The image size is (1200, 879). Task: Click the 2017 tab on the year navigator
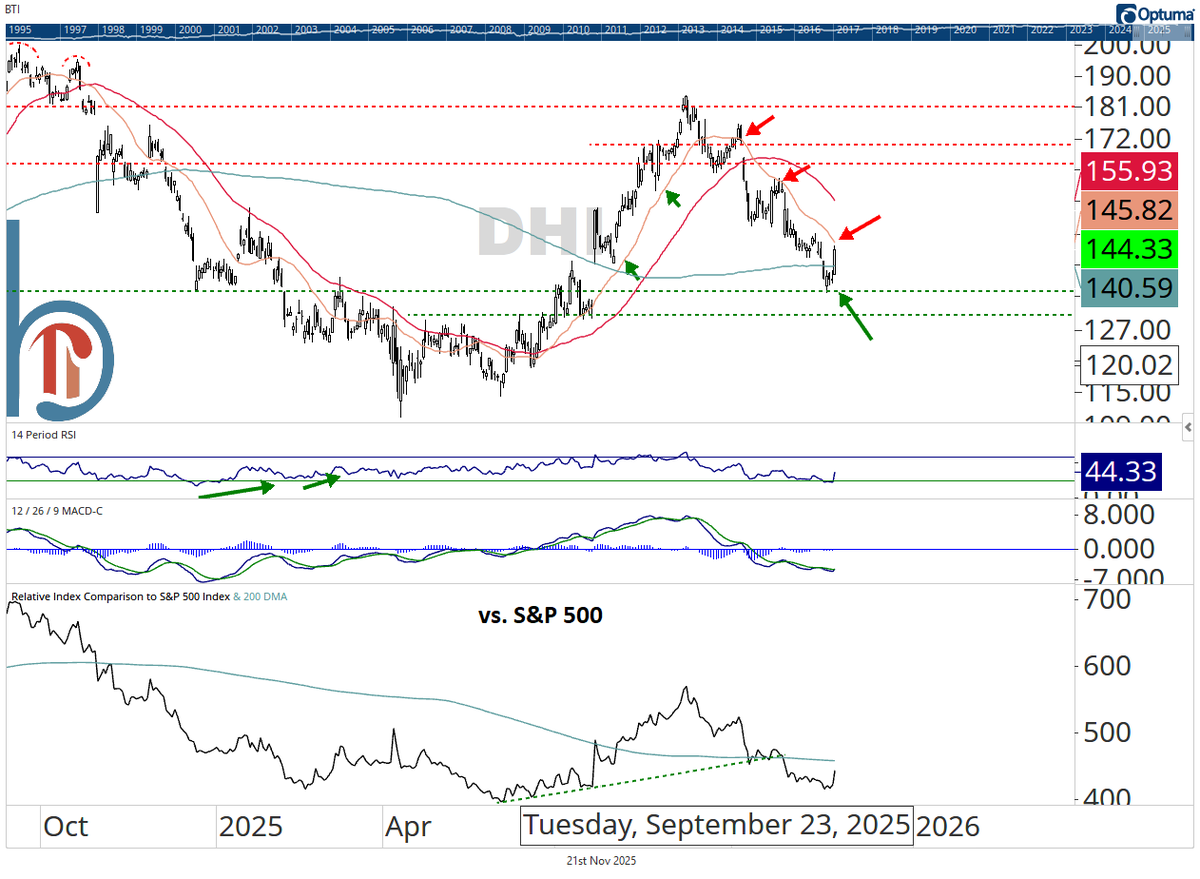(x=848, y=30)
